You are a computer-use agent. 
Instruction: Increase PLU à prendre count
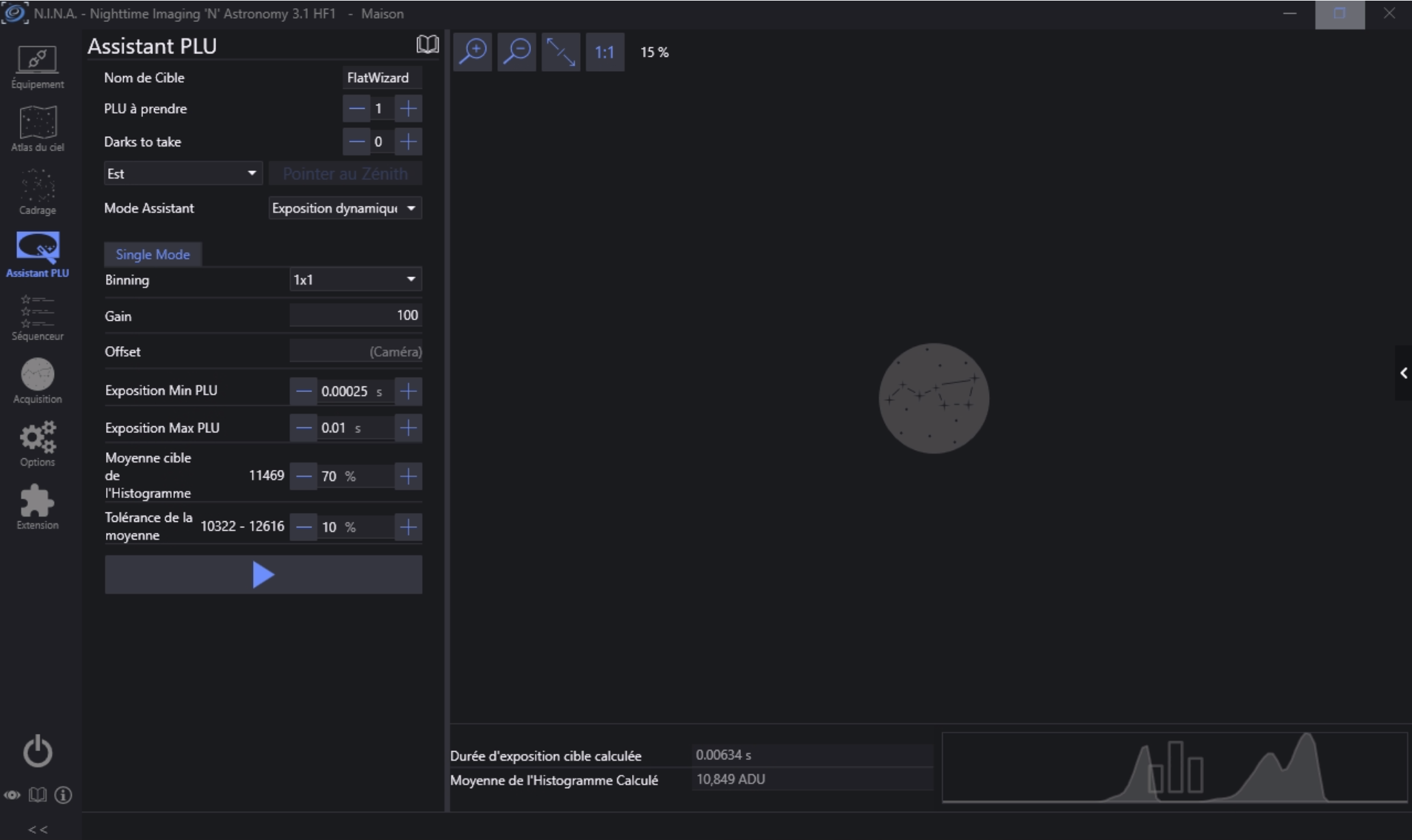point(408,108)
